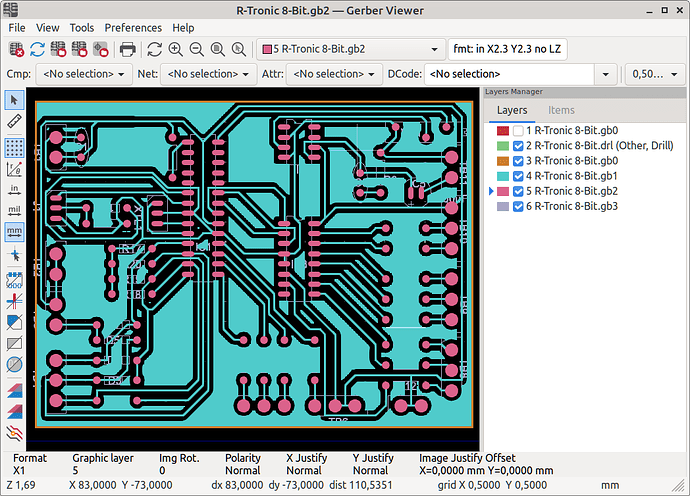The width and height of the screenshot is (690, 496).
Task: Click the Clear All Layers icon
Action: 16,48
